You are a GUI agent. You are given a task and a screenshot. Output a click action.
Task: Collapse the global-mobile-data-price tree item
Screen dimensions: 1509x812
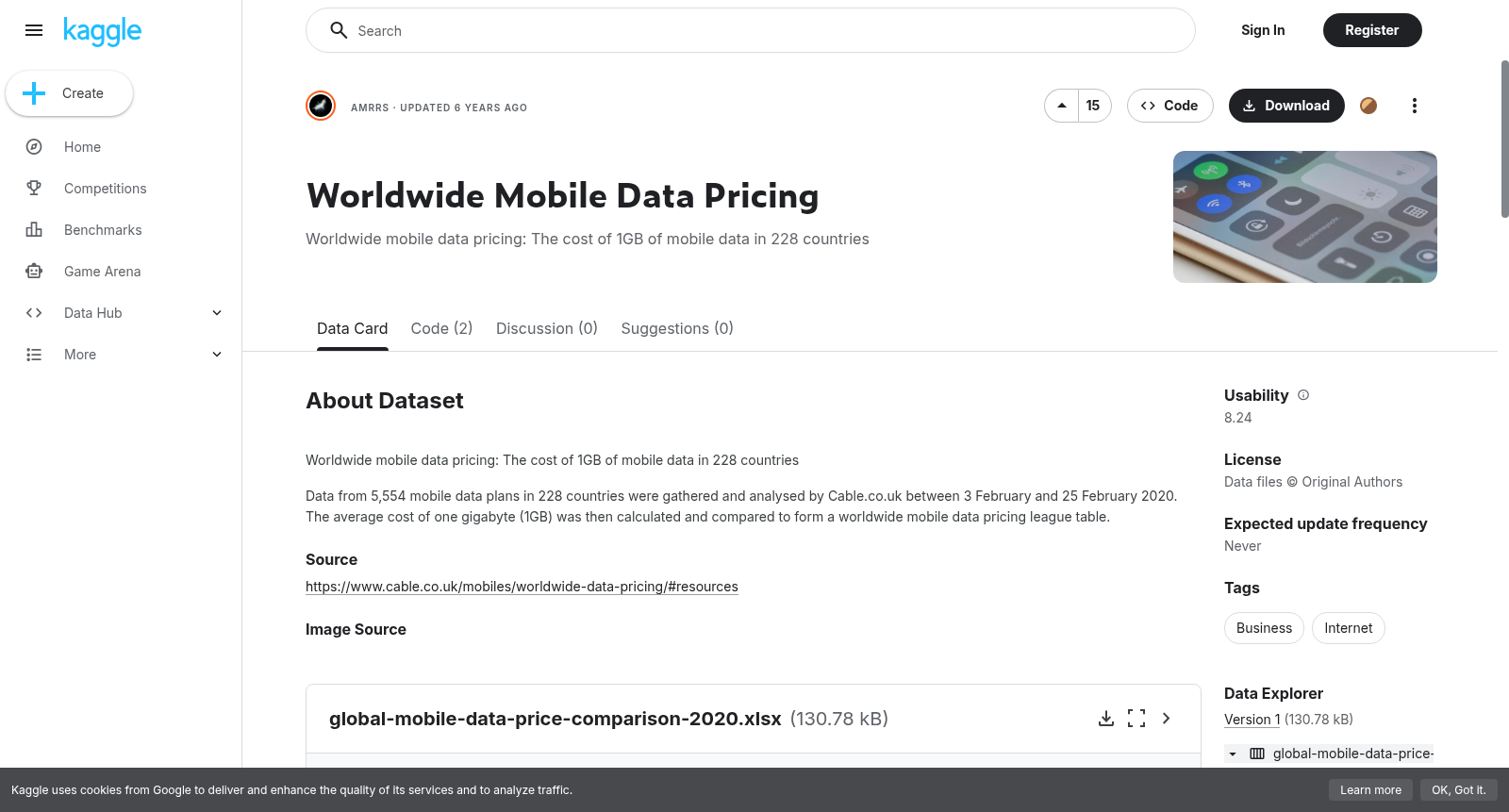point(1233,754)
